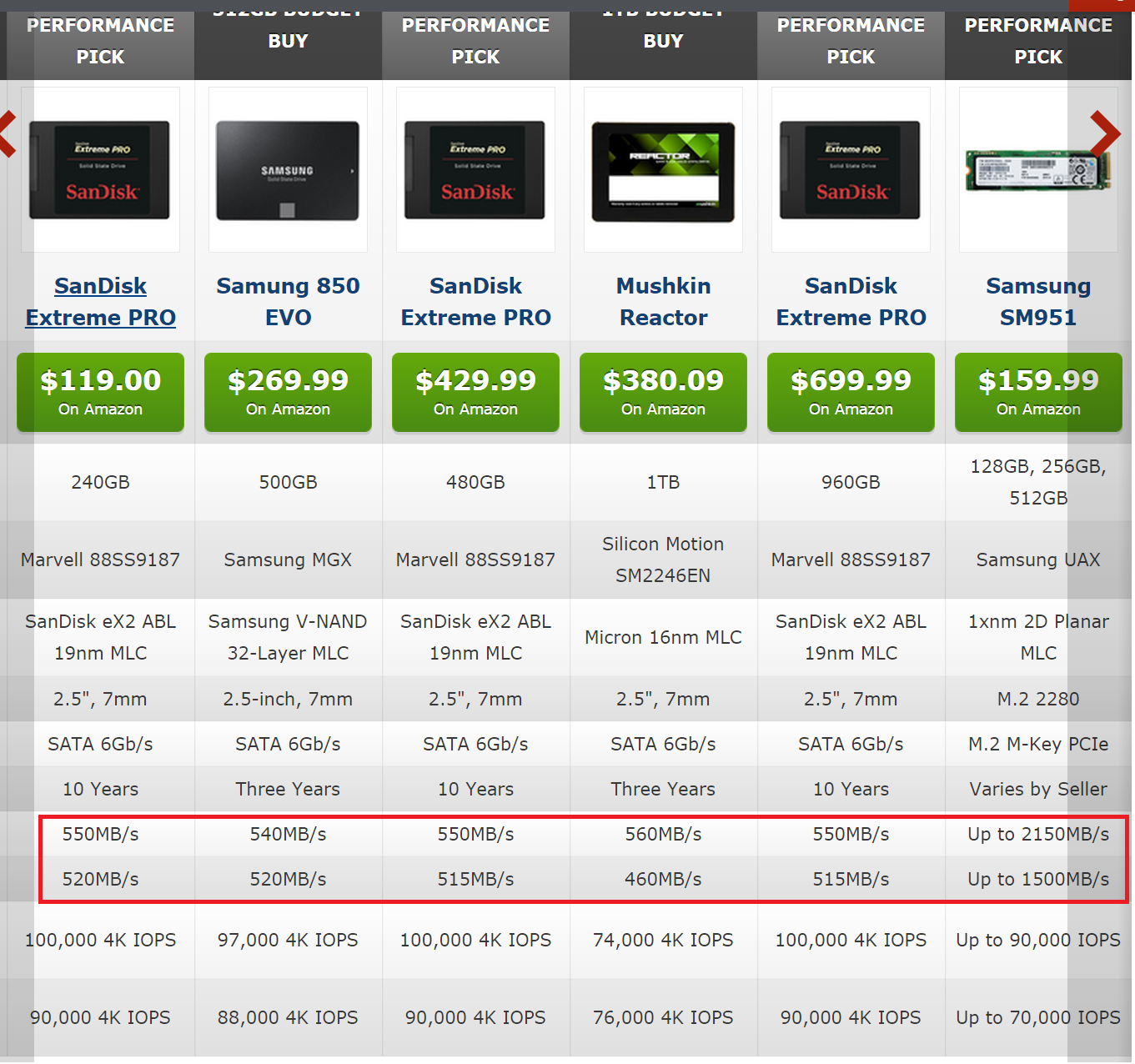Select the 460MB/s write speed cell
1135x1064 pixels.
point(663,879)
